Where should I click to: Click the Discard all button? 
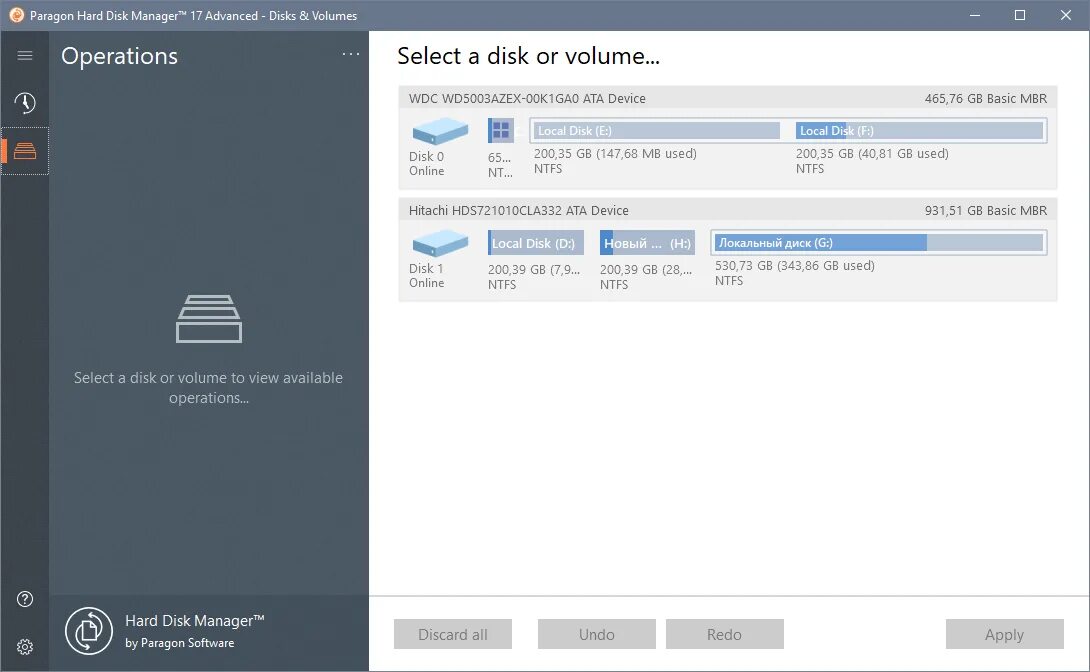tap(453, 634)
